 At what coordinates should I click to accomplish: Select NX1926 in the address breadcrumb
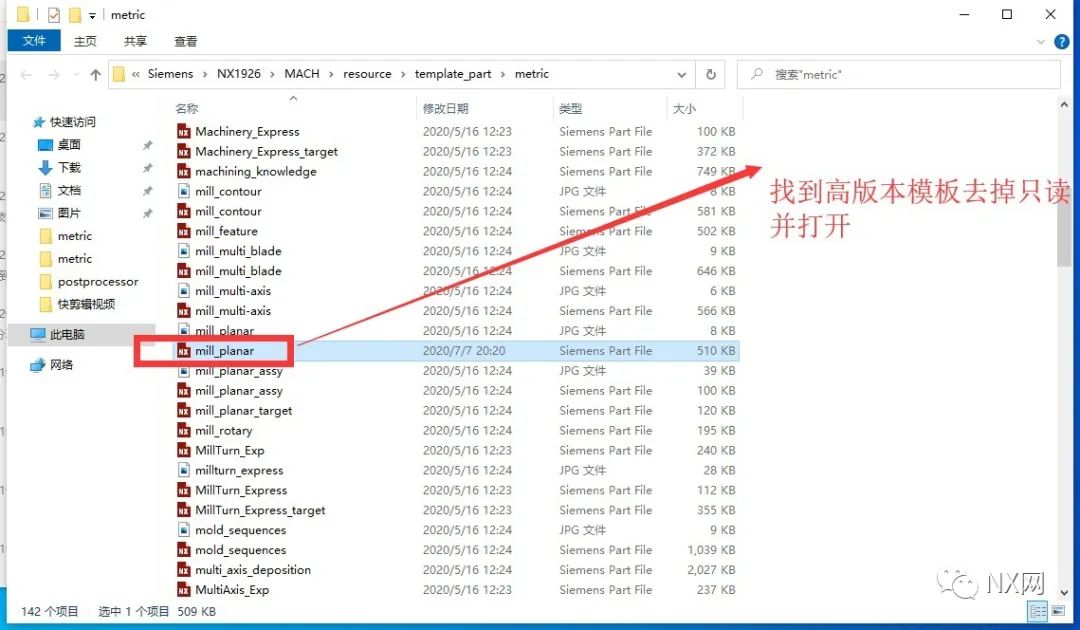238,74
